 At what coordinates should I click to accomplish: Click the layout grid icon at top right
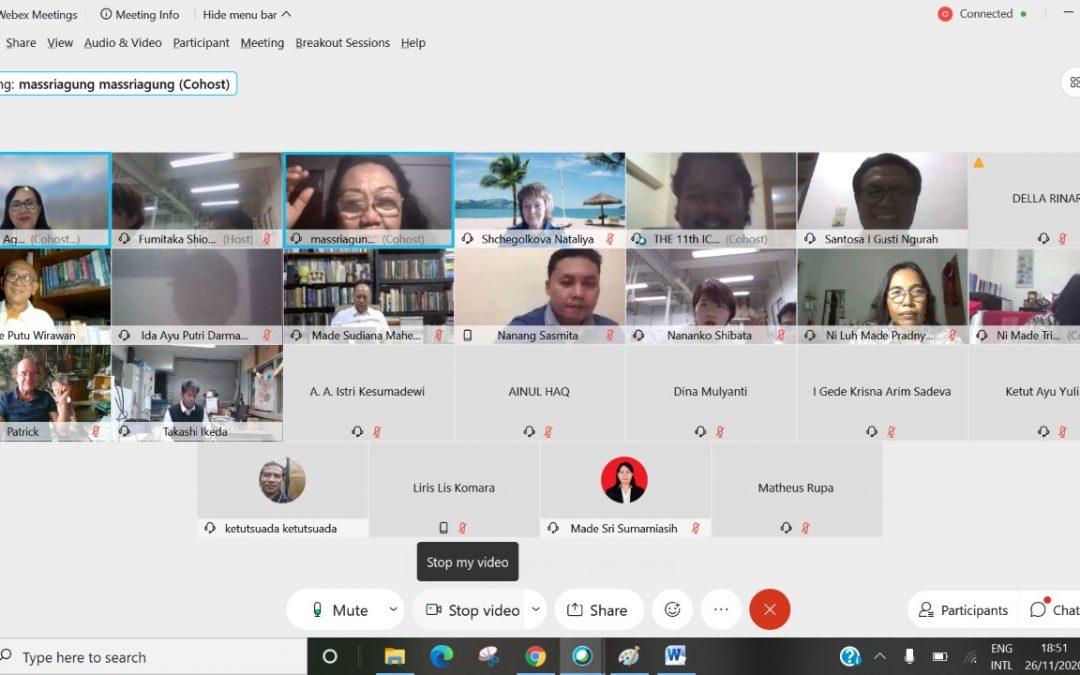tap(1073, 83)
